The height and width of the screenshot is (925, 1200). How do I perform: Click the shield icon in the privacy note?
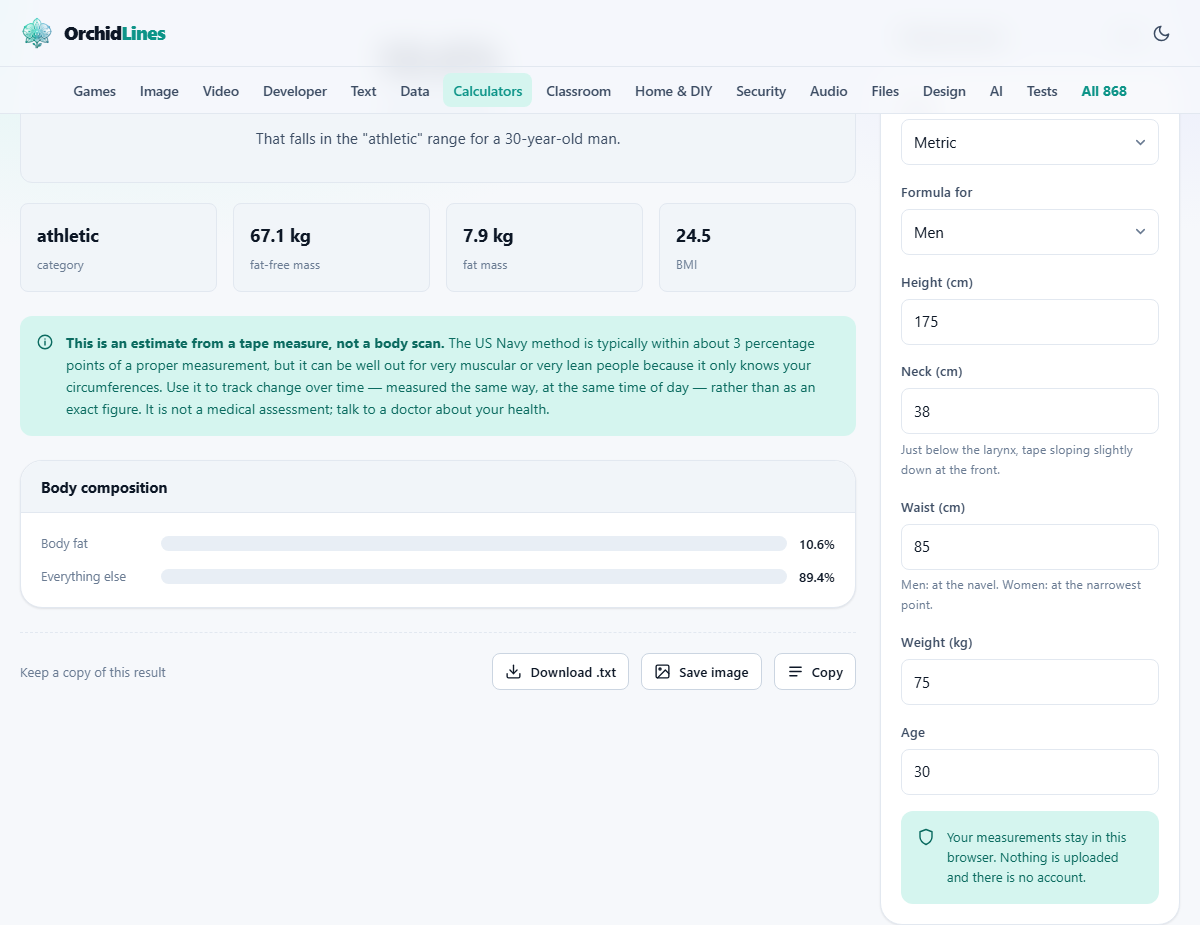(926, 837)
